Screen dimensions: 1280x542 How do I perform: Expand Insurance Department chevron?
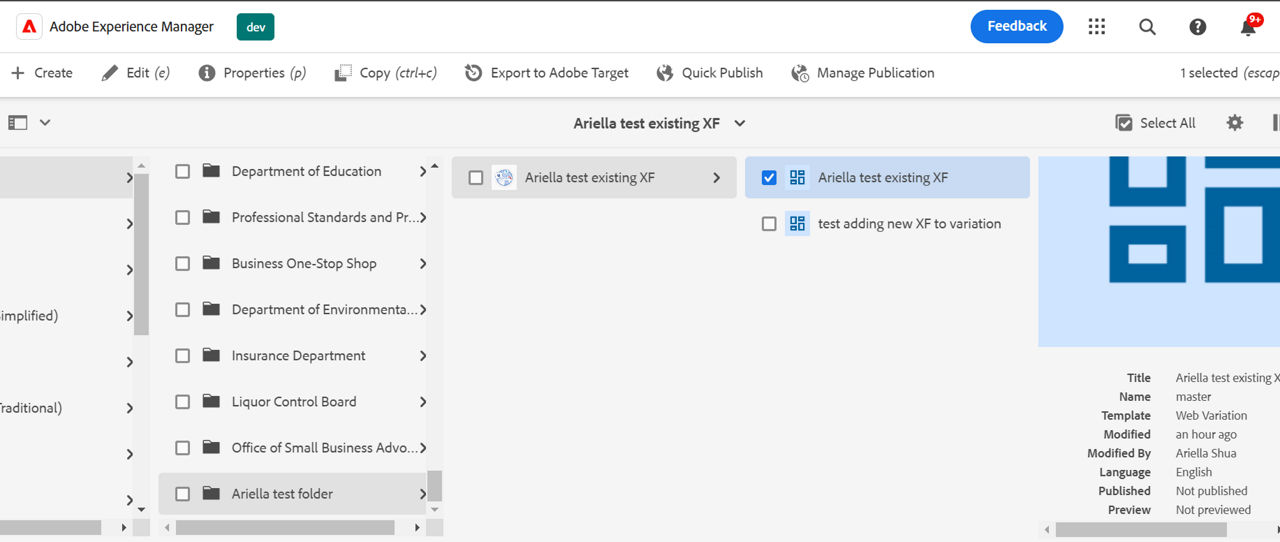422,356
